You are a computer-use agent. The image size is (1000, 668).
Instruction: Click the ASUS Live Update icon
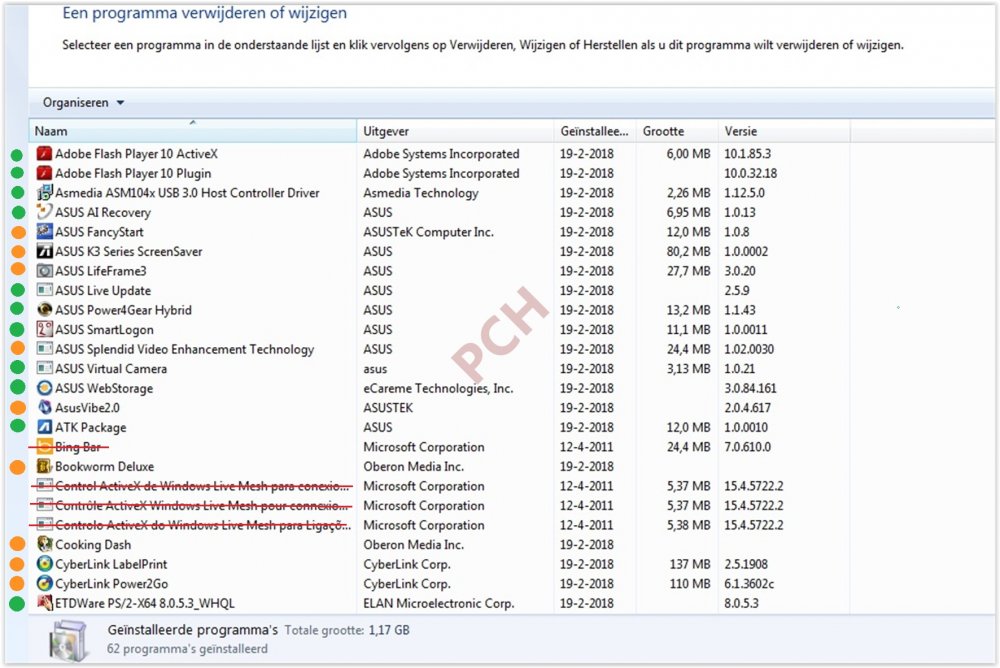[44, 291]
